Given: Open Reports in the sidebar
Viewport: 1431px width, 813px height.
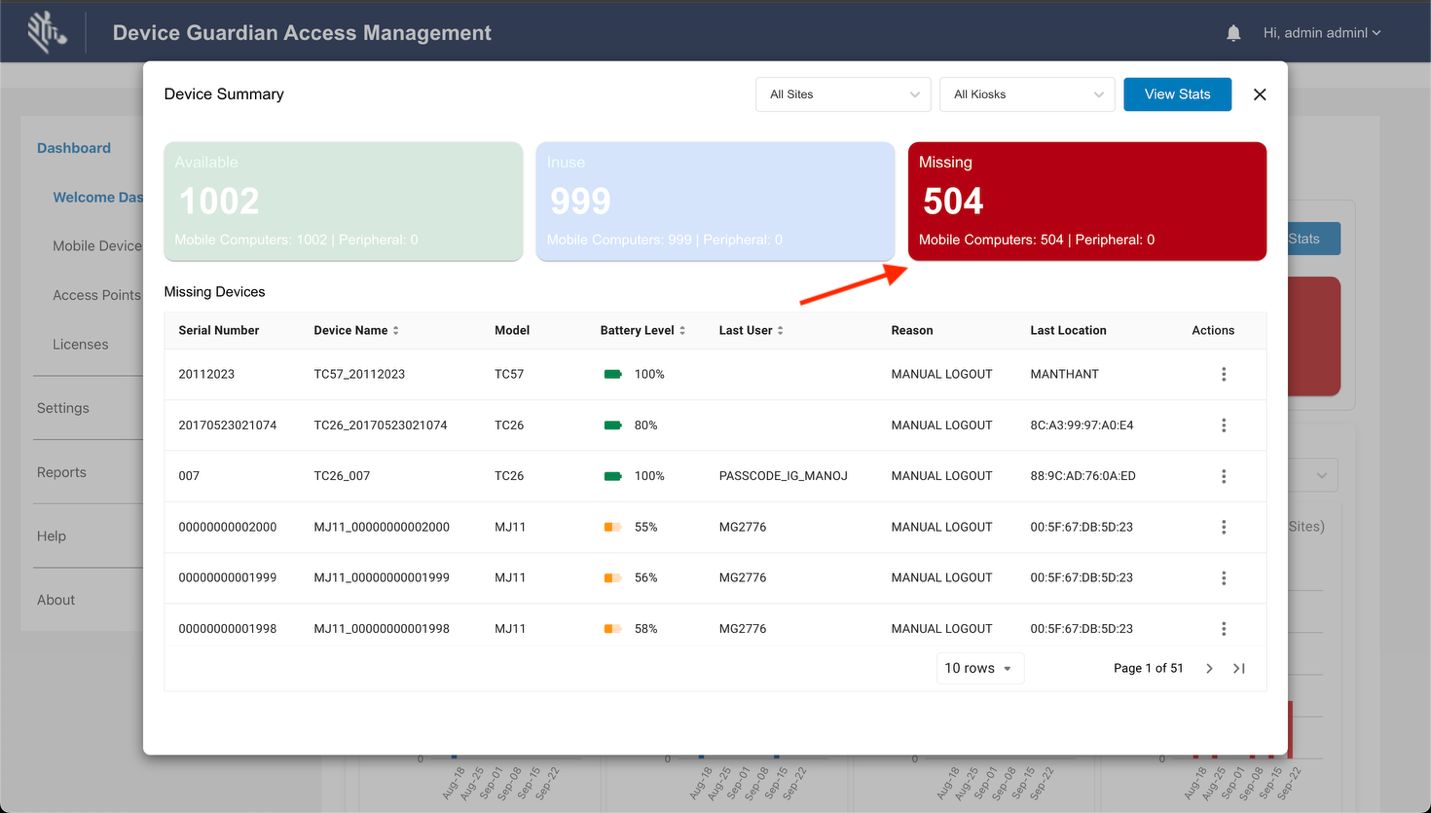Looking at the screenshot, I should (62, 472).
